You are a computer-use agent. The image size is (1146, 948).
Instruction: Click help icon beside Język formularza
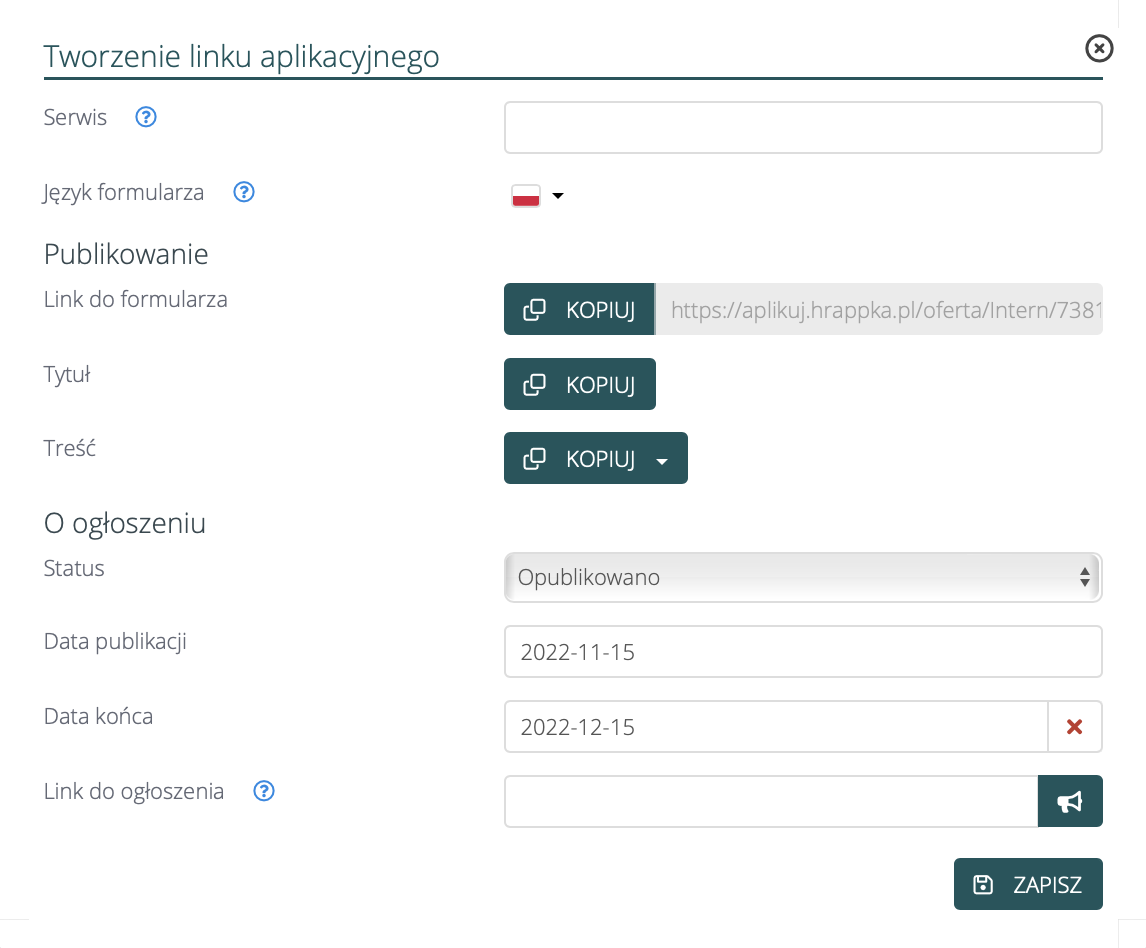click(244, 192)
